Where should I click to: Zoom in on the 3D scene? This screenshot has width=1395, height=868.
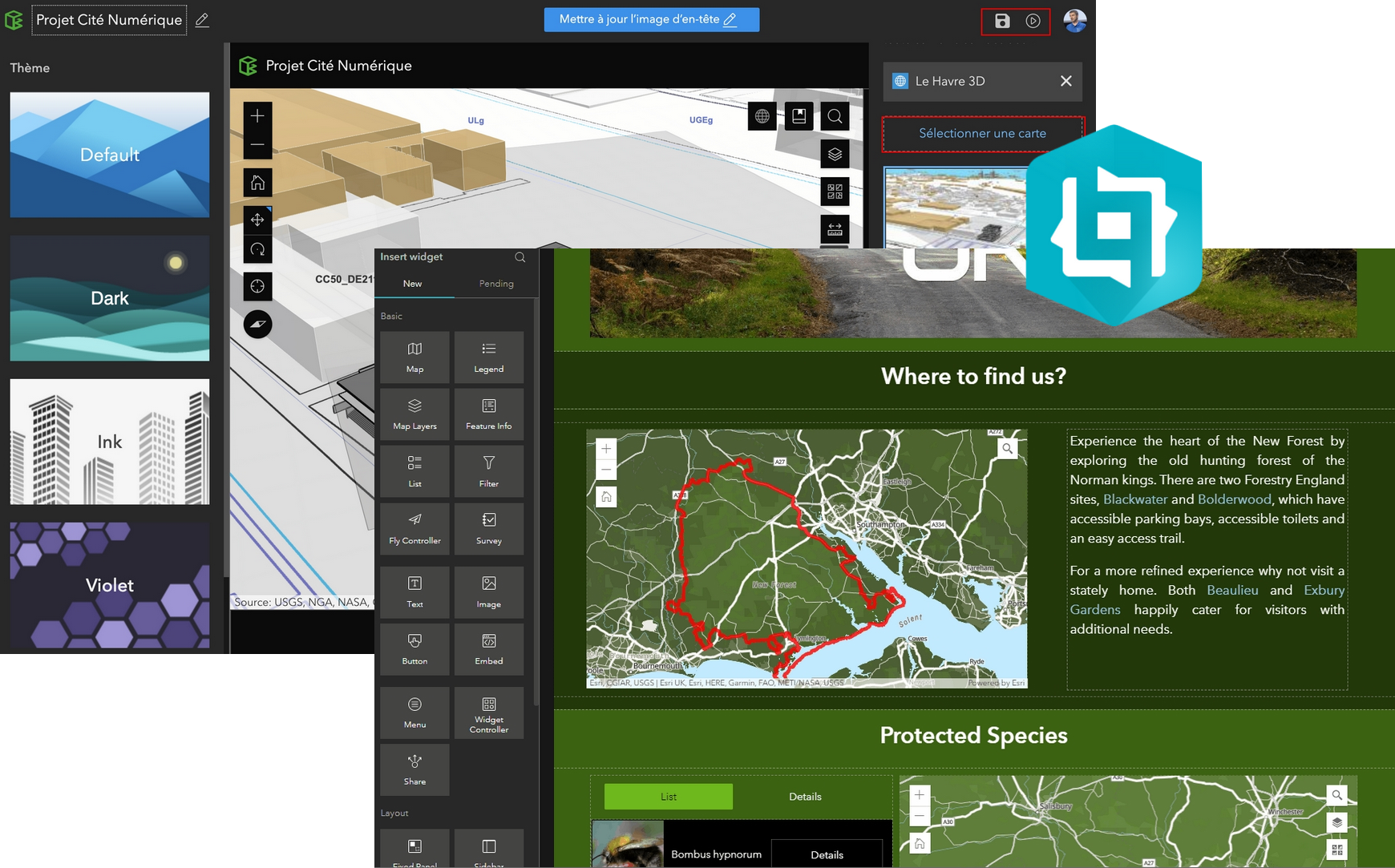[x=257, y=116]
